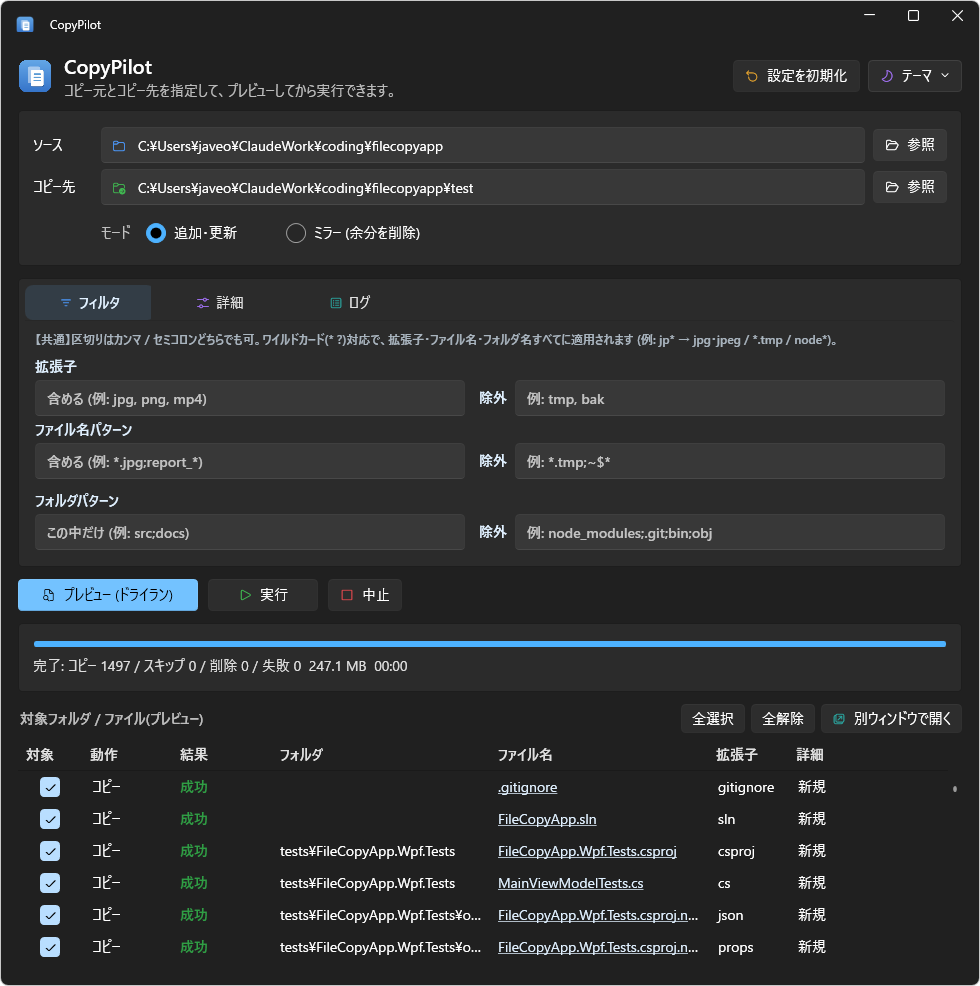Uncheck the FileCopyApp.sln row checkbox

pyautogui.click(x=50, y=819)
